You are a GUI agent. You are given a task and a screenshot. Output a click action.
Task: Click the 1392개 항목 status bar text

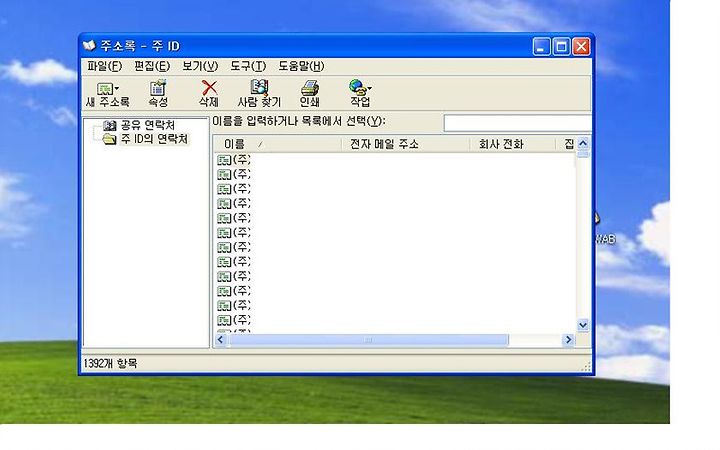110,364
